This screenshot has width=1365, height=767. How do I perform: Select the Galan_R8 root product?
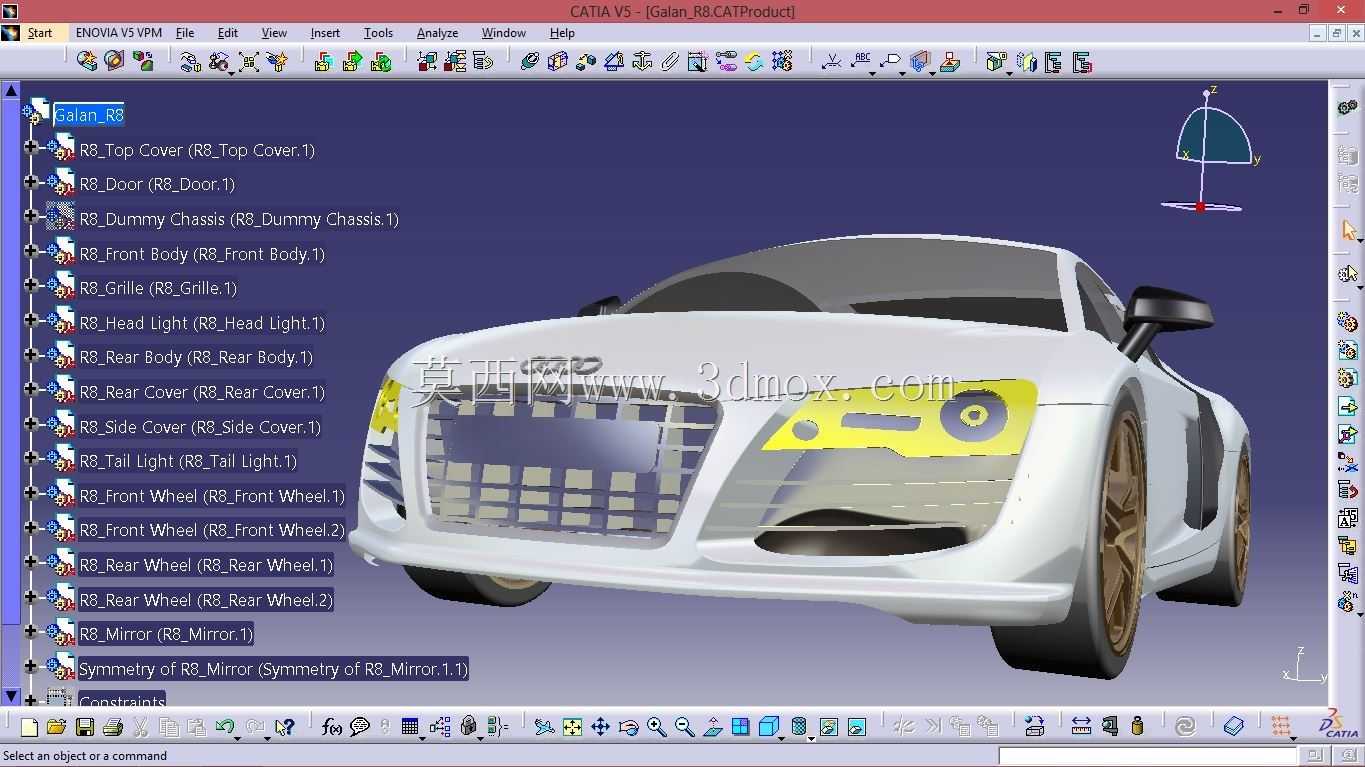coord(89,115)
